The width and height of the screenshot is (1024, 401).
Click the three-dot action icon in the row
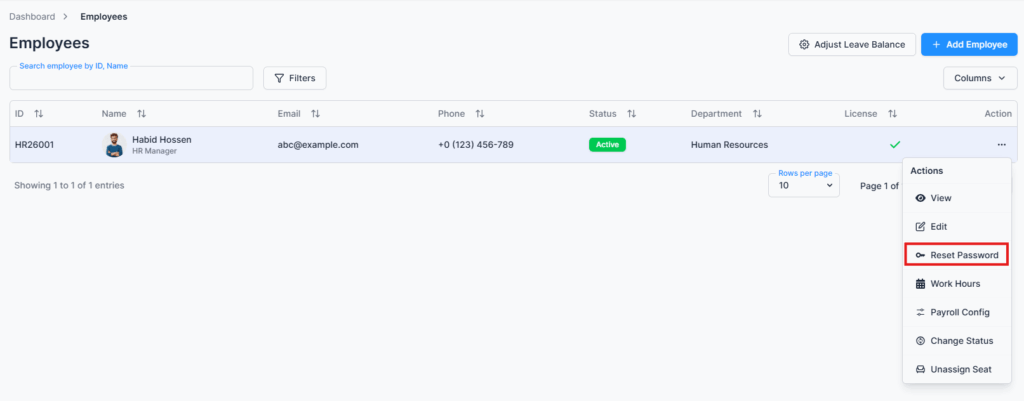[x=1001, y=145]
